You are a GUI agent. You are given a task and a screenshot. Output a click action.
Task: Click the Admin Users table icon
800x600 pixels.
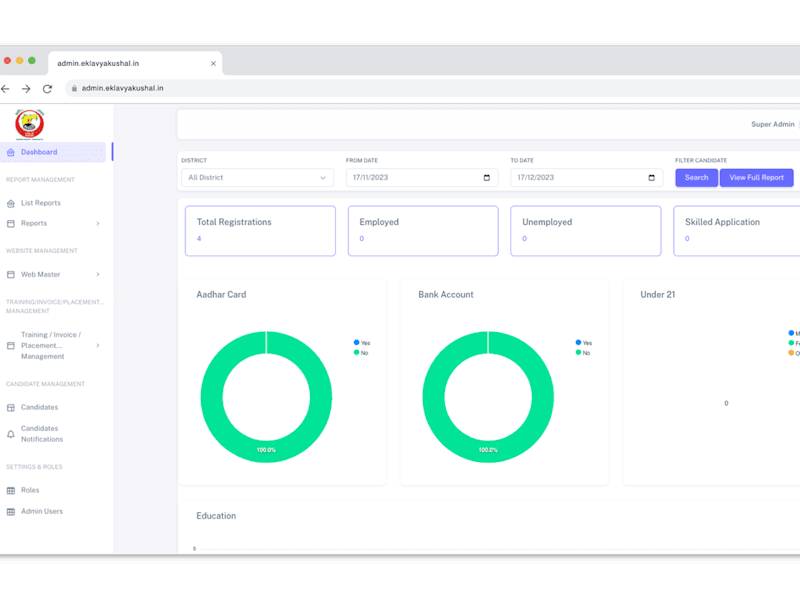coord(11,511)
